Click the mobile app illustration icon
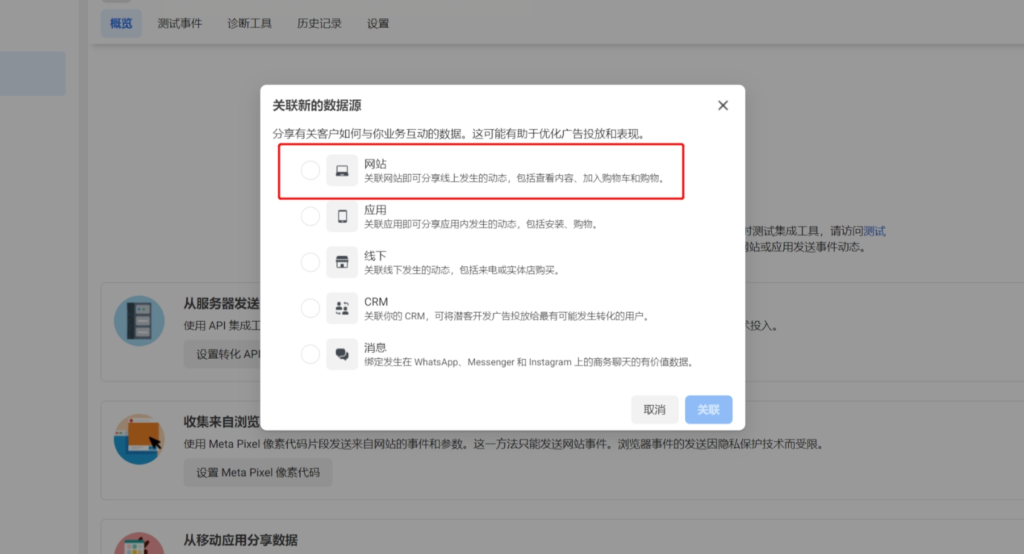Screen dimensions: 1024x554 click(x=139, y=543)
